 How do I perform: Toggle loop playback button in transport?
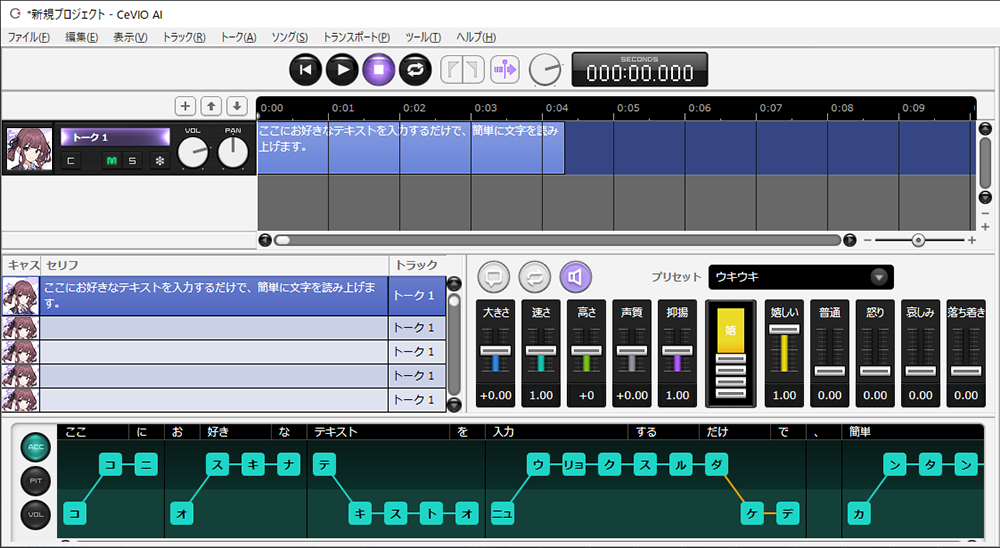[x=415, y=70]
